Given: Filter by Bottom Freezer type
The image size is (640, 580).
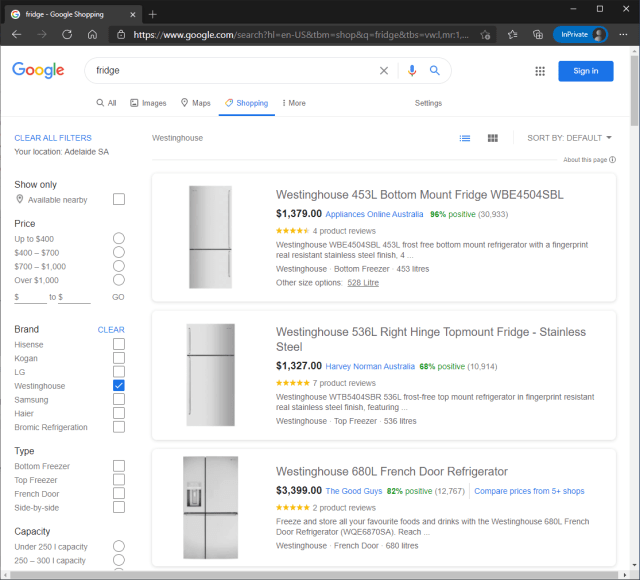Looking at the screenshot, I should (119, 466).
